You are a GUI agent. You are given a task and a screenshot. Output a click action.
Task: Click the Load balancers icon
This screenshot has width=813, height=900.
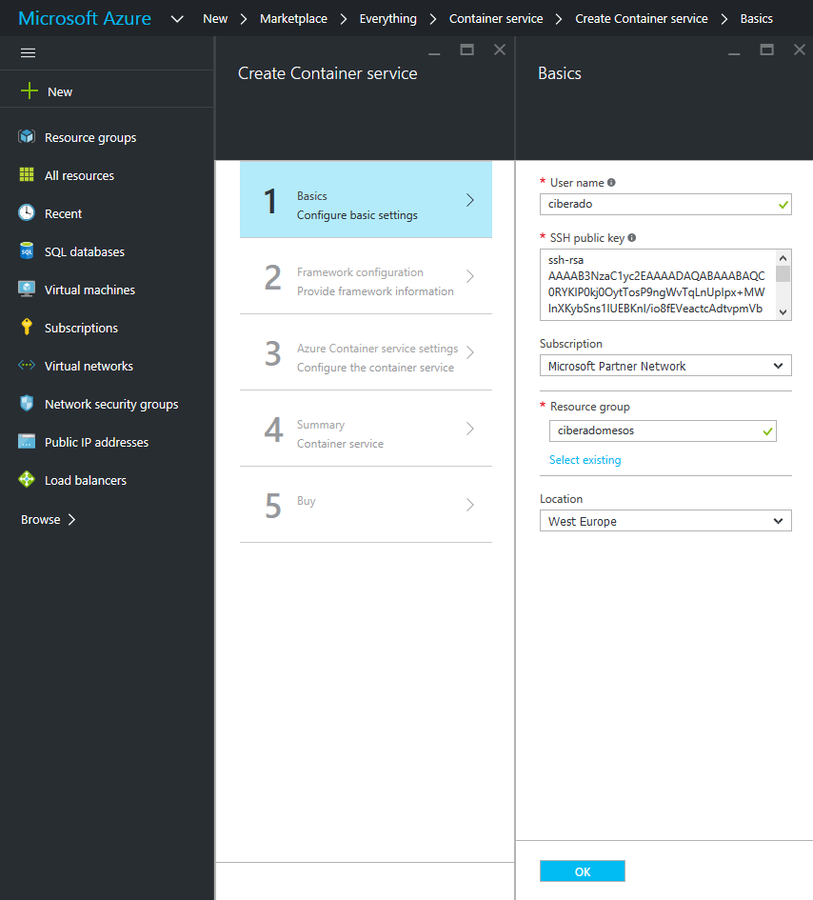pyautogui.click(x=26, y=479)
